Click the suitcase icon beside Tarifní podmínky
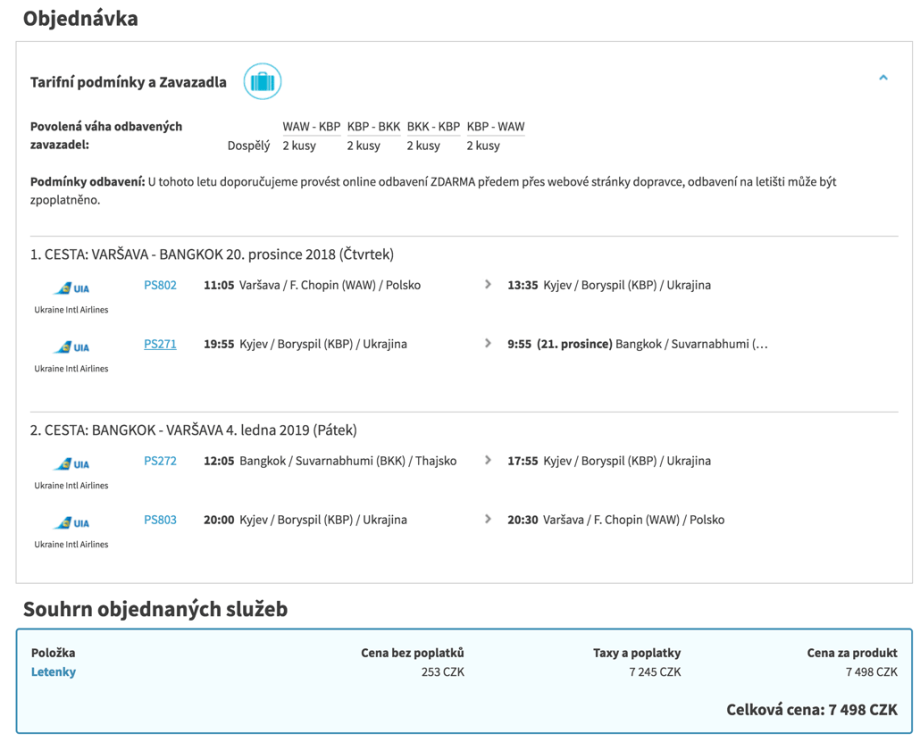 coord(262,81)
